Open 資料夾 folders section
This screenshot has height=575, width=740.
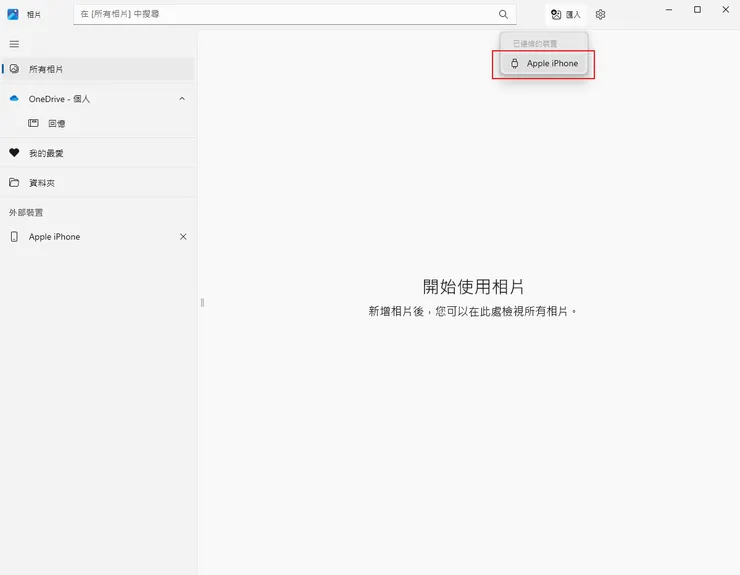tap(98, 183)
